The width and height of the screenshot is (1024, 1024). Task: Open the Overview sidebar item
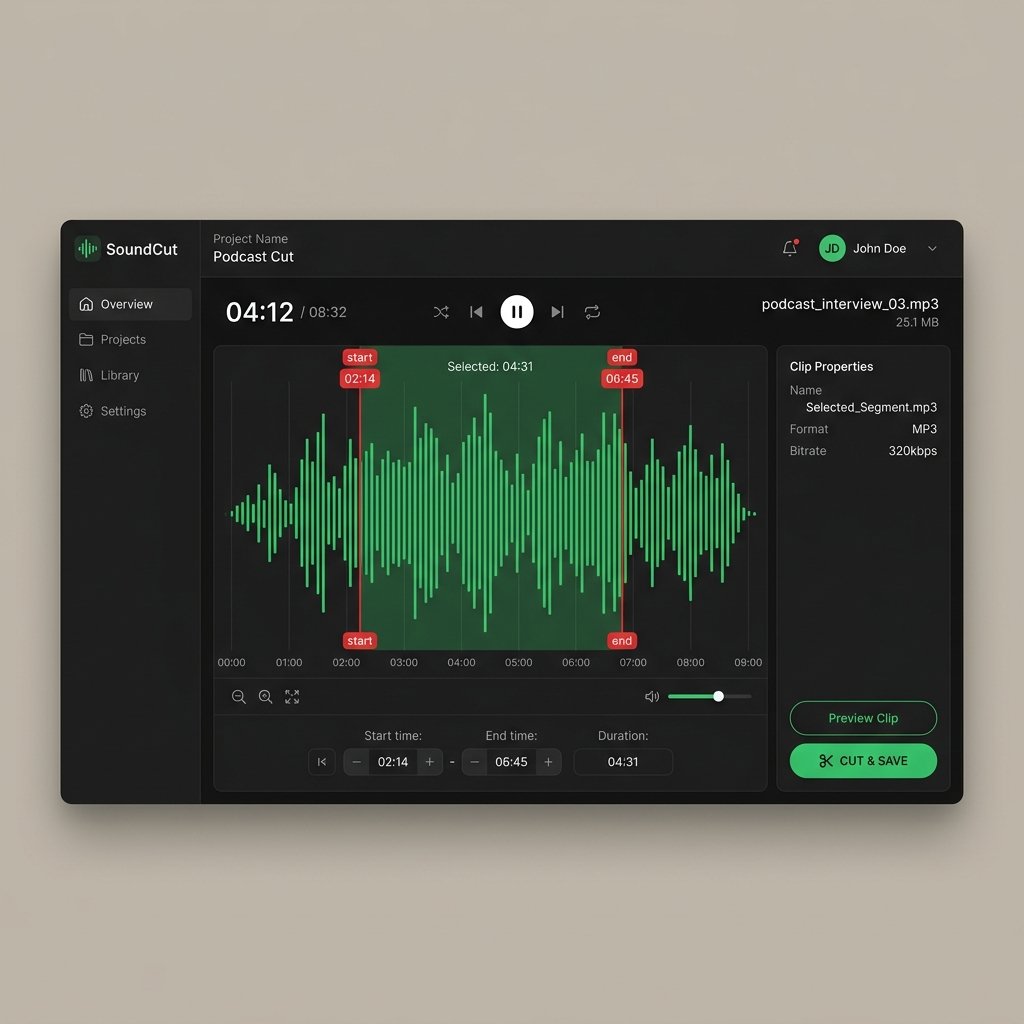click(x=130, y=304)
